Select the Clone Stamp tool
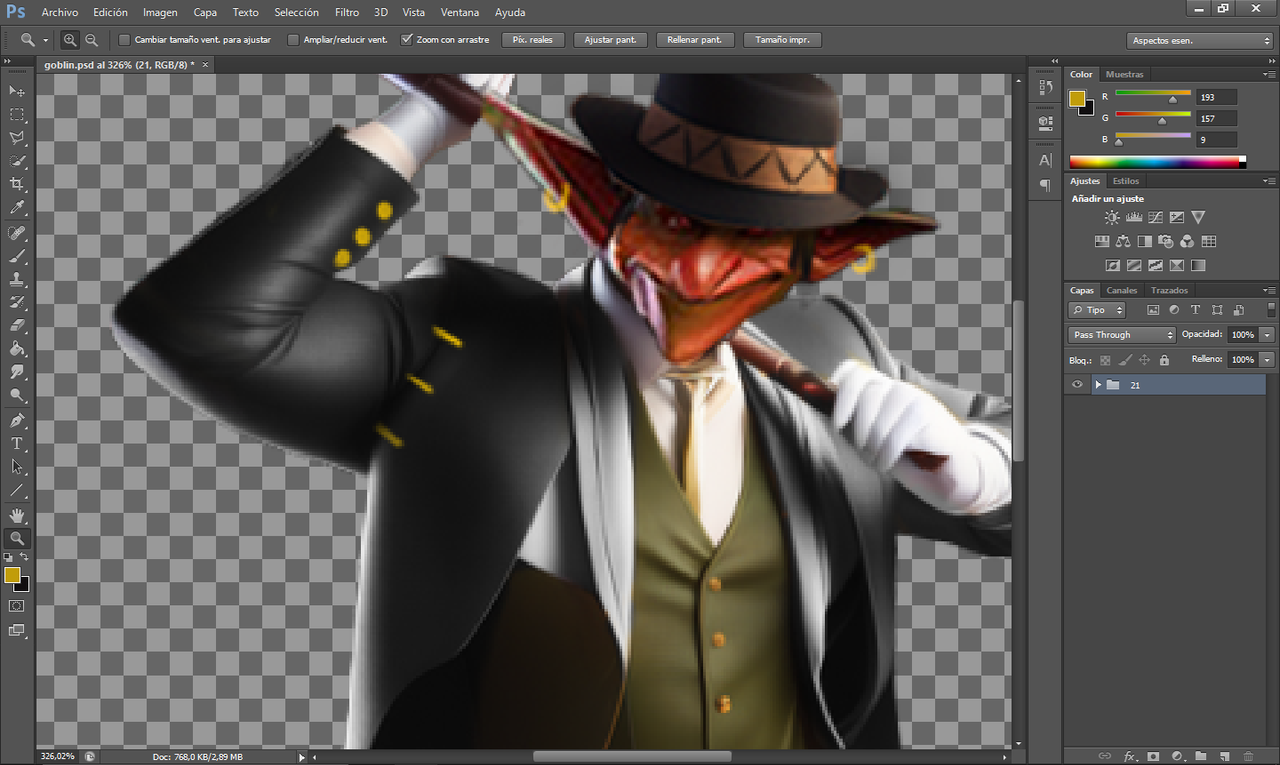Viewport: 1280px width, 765px height. pyautogui.click(x=17, y=279)
